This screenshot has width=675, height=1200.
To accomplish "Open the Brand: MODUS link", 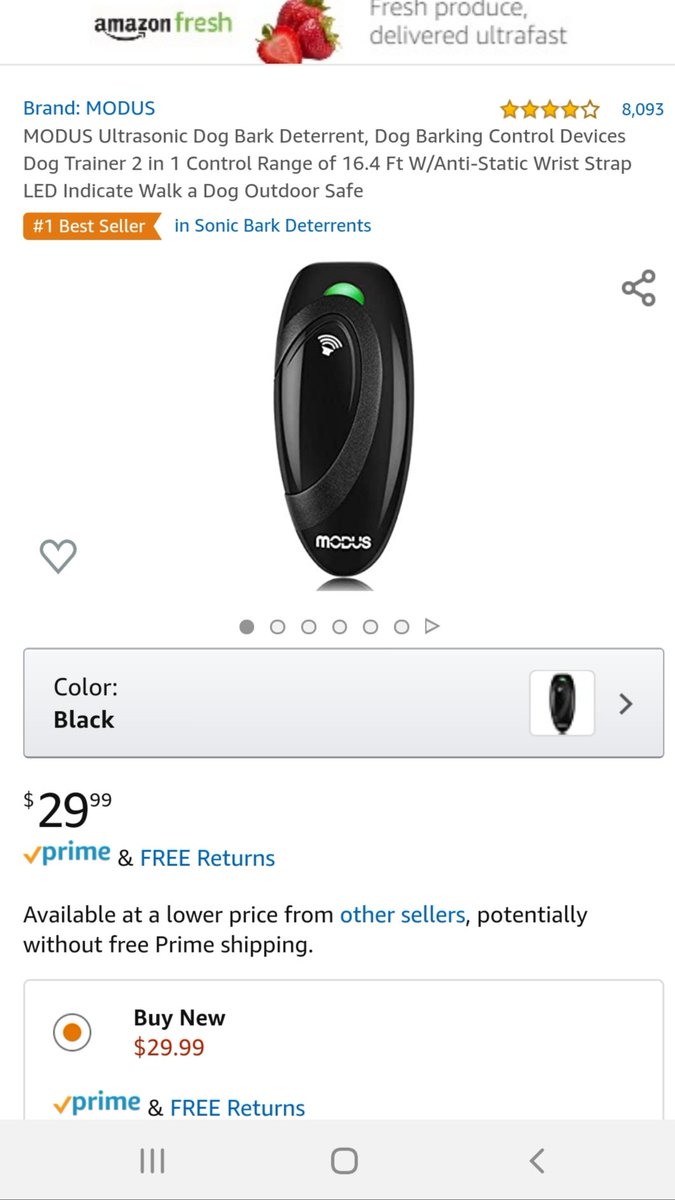I will 89,108.
